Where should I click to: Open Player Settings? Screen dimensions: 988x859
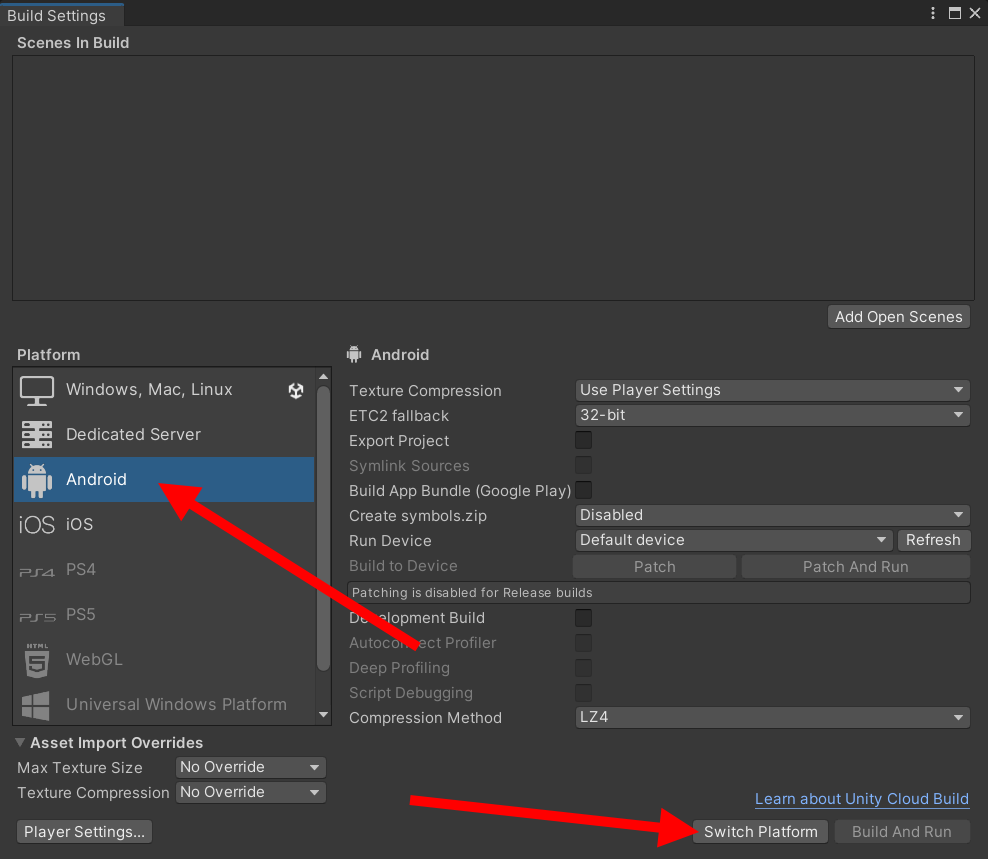(x=84, y=832)
